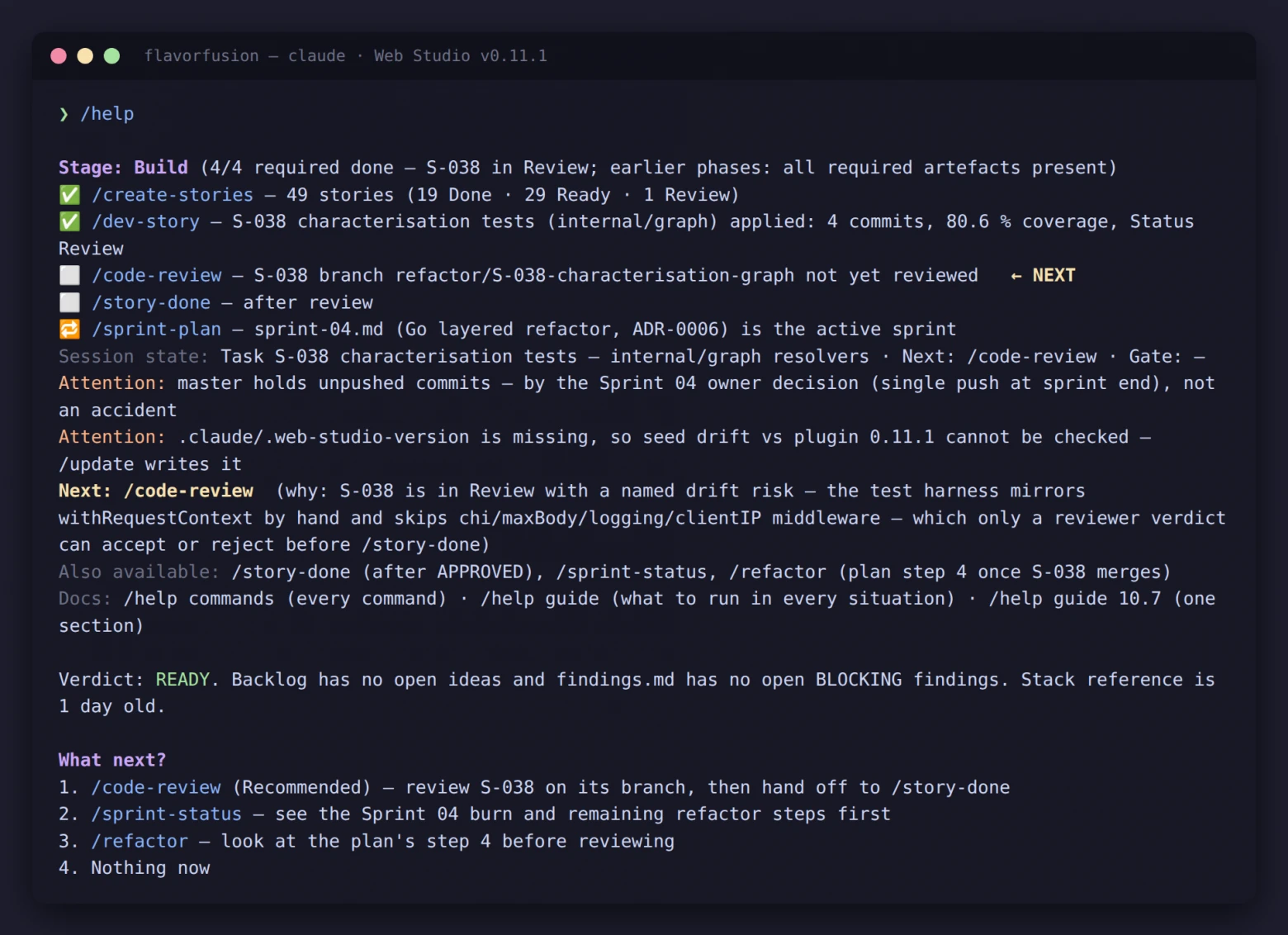Screen dimensions: 1288x935
Task: Click the 'Also available:' label
Action: pyautogui.click(x=139, y=572)
